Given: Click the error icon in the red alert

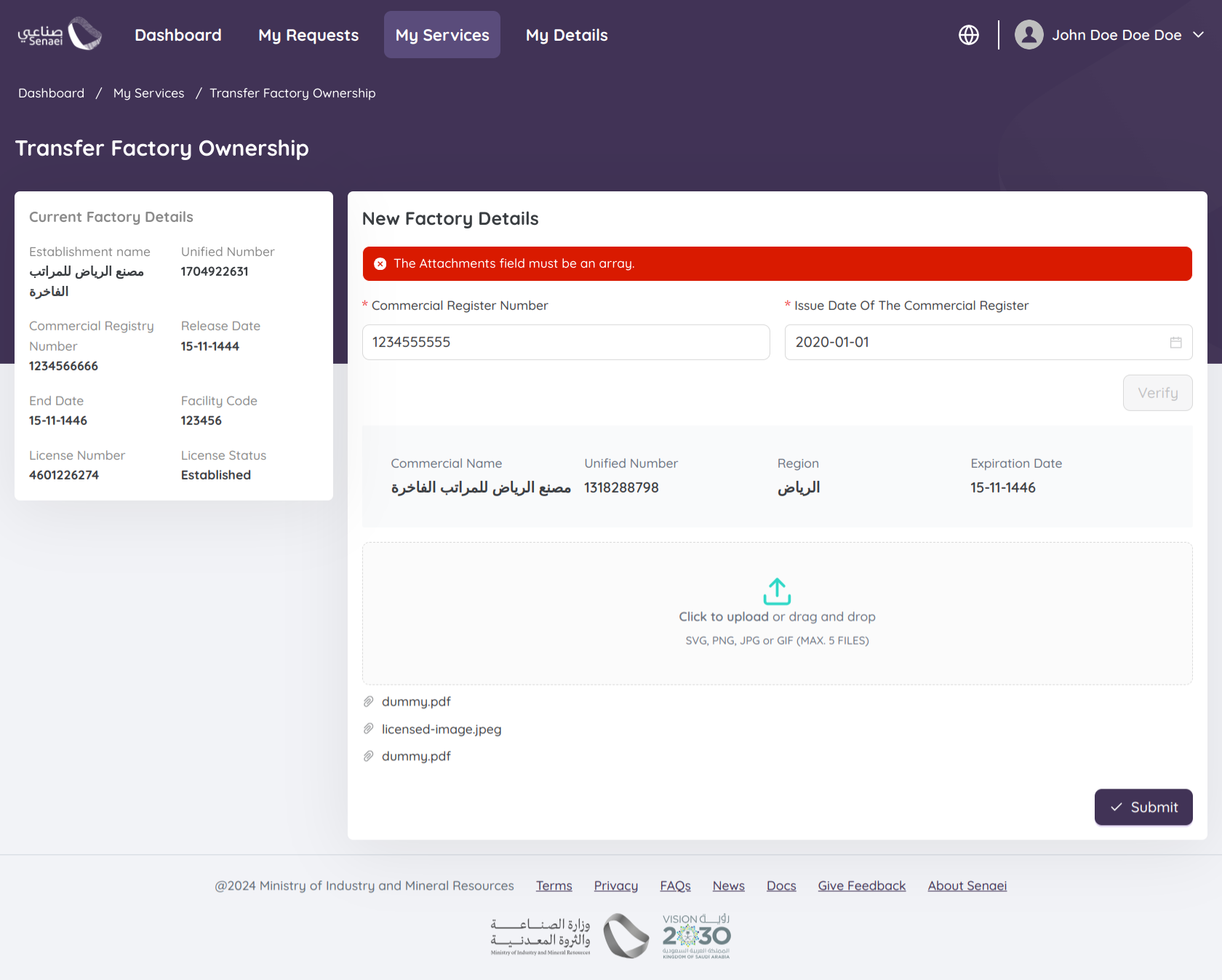Looking at the screenshot, I should [380, 264].
